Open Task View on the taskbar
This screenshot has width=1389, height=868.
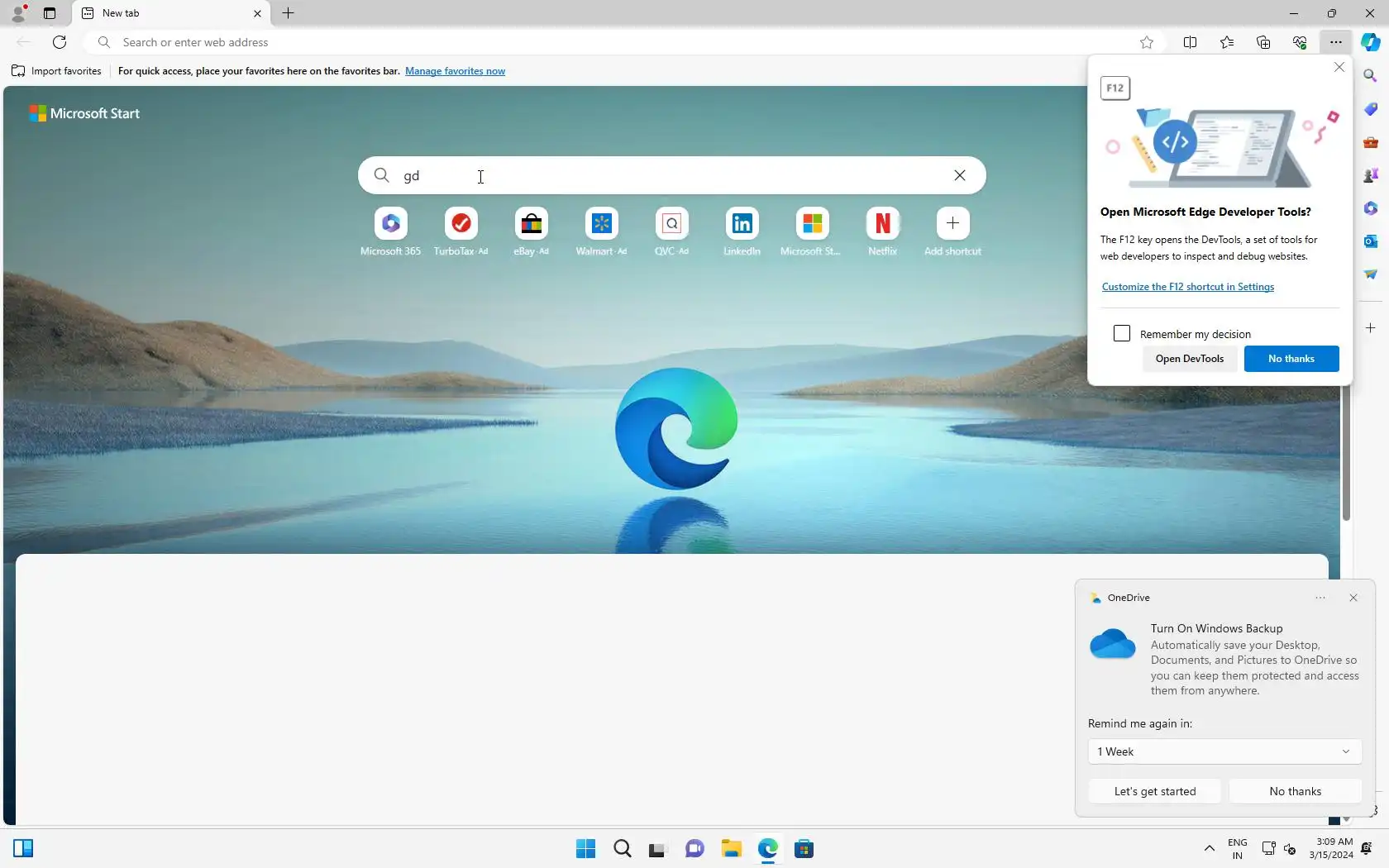658,848
